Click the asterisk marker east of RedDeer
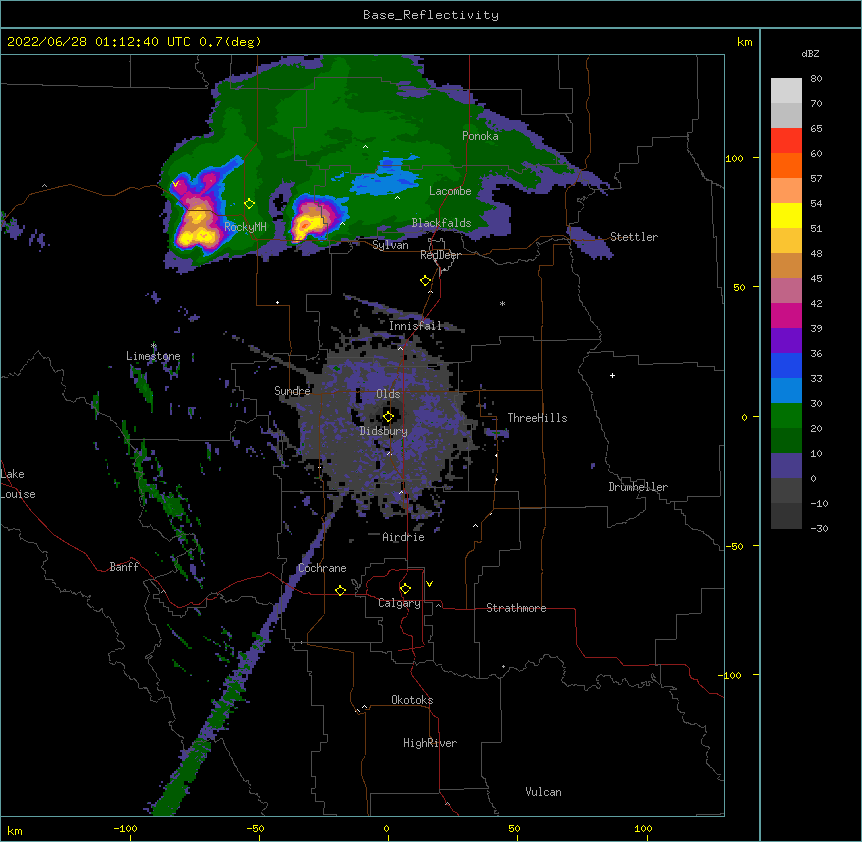Viewport: 862px width, 842px height. coord(502,303)
